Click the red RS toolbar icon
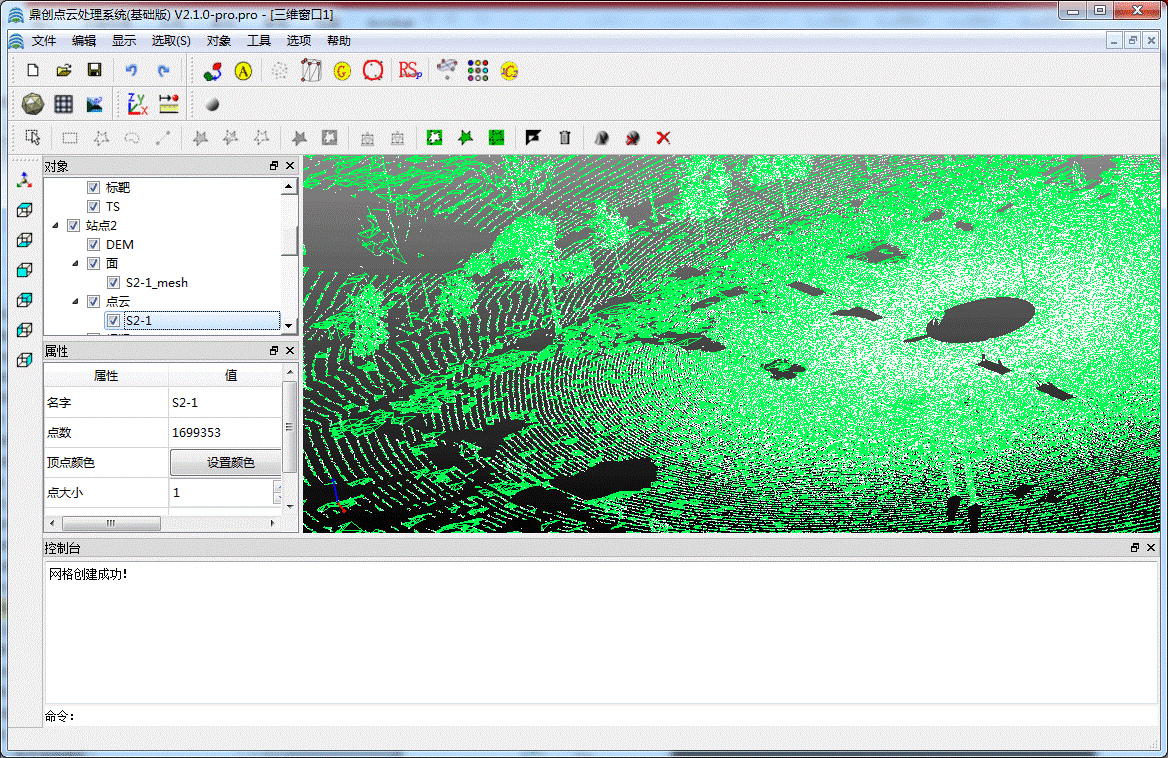 [409, 70]
